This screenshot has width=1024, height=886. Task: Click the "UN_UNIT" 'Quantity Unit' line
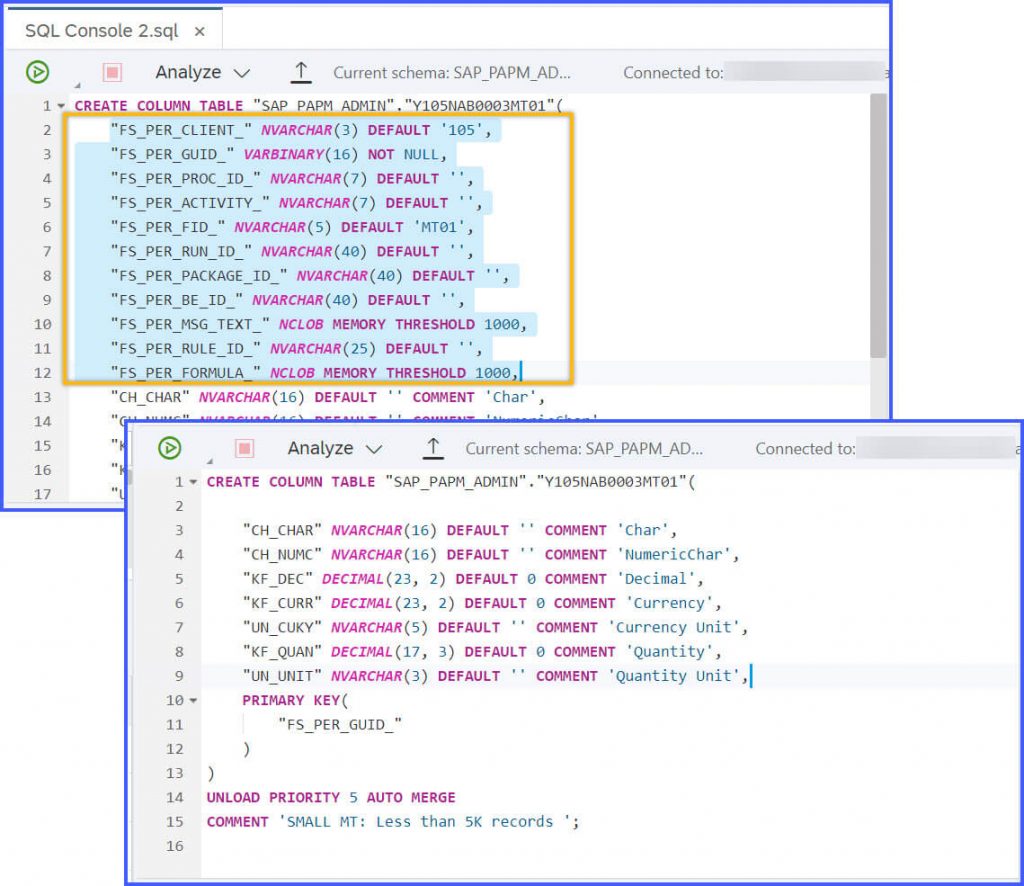tap(495, 676)
